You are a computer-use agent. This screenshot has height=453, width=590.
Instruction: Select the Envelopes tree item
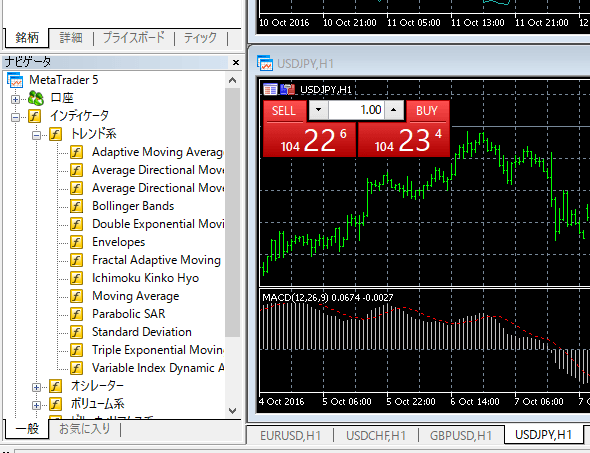119,242
